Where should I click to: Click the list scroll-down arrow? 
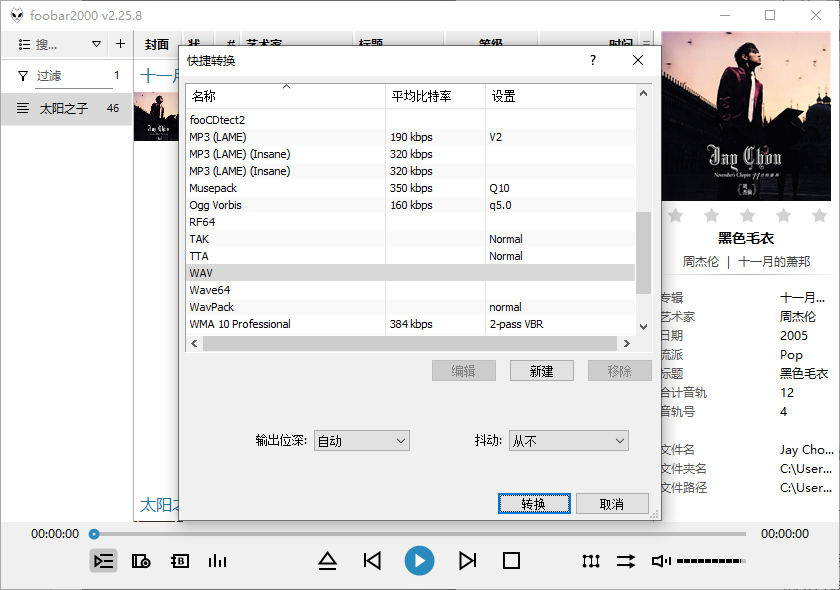coord(643,326)
